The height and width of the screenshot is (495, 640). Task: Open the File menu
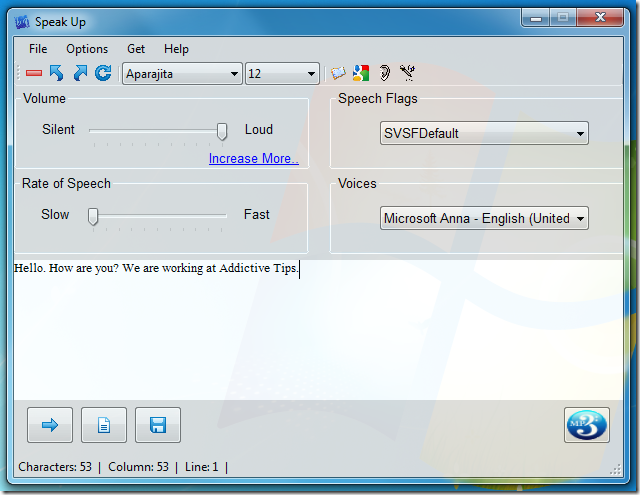coord(38,49)
